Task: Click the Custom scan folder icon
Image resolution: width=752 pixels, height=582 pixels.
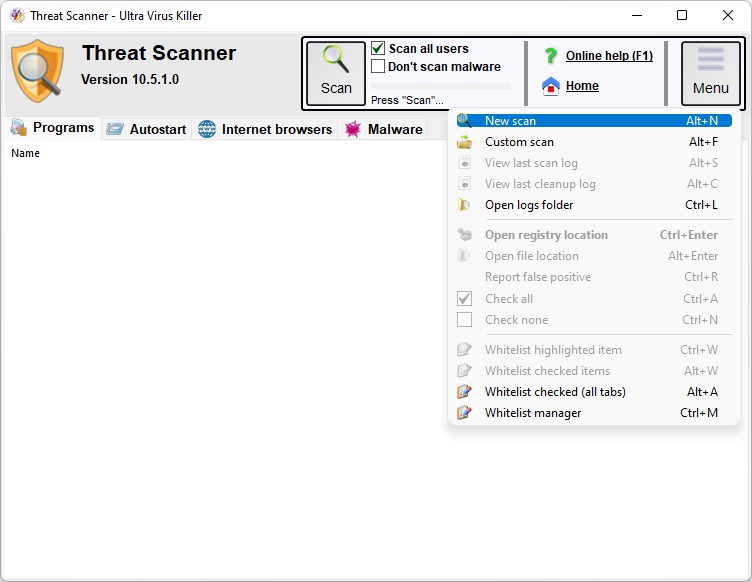Action: (x=464, y=142)
